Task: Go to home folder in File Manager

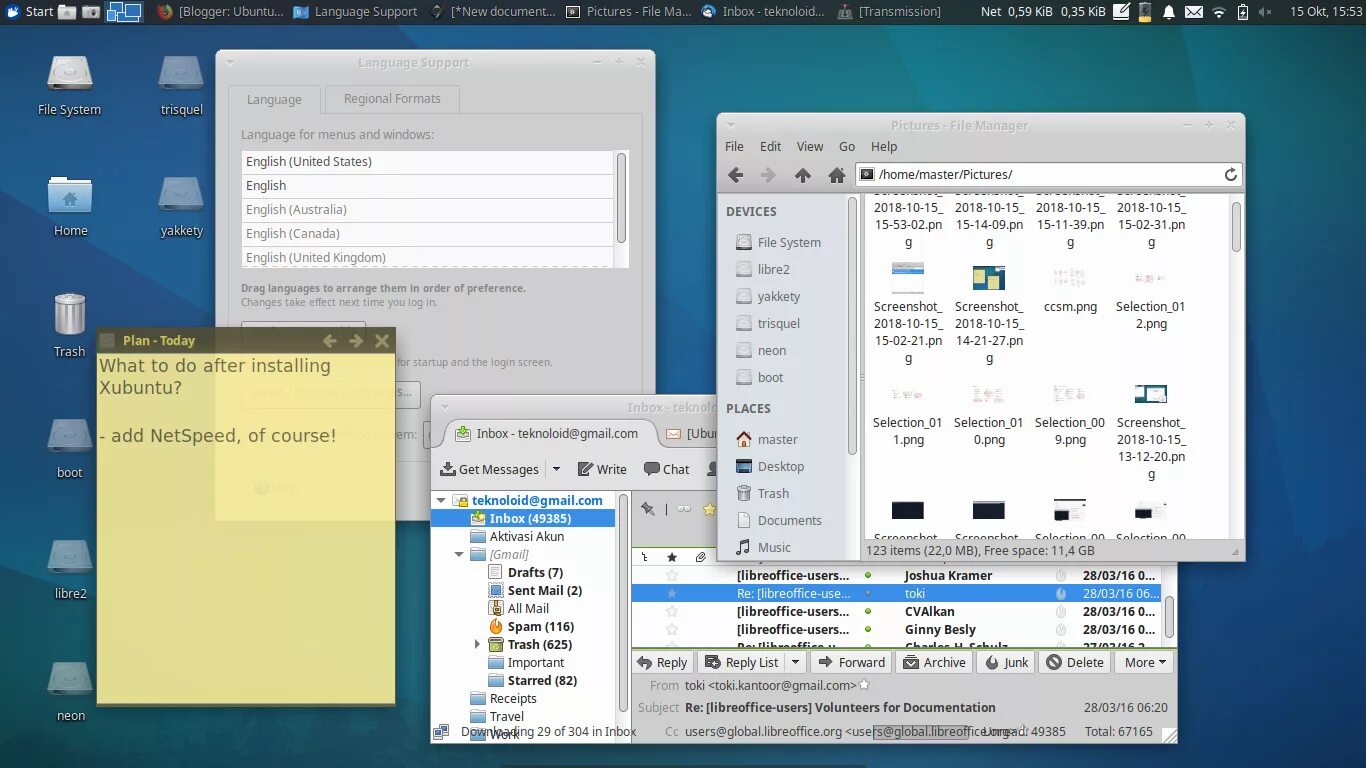Action: pos(836,175)
